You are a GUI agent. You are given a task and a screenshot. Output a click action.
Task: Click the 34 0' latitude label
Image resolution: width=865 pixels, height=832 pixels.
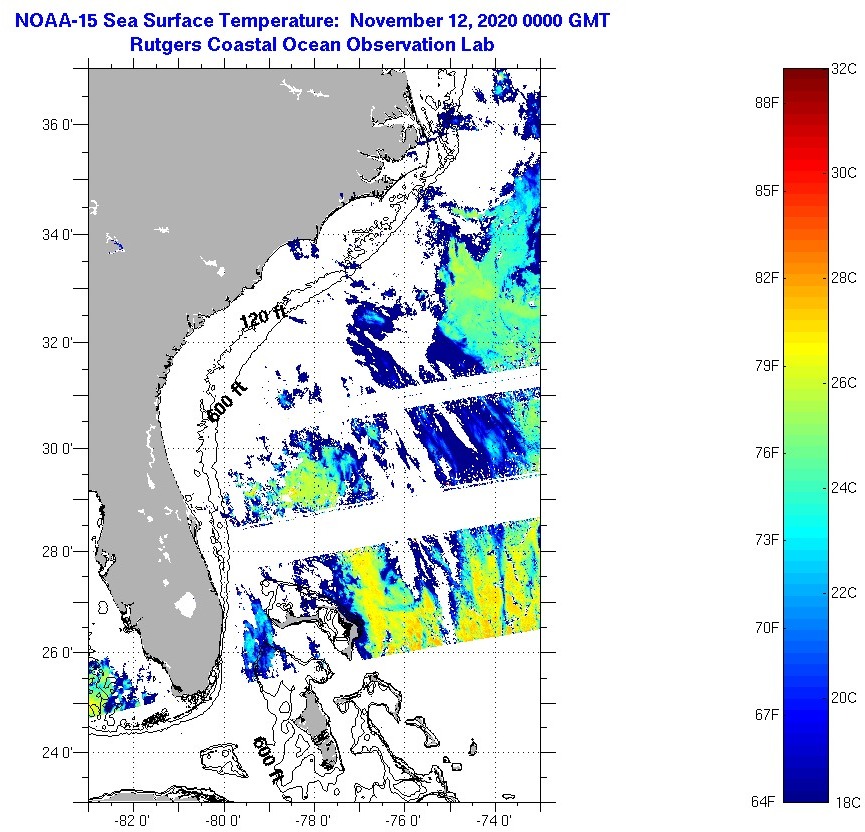[x=57, y=235]
